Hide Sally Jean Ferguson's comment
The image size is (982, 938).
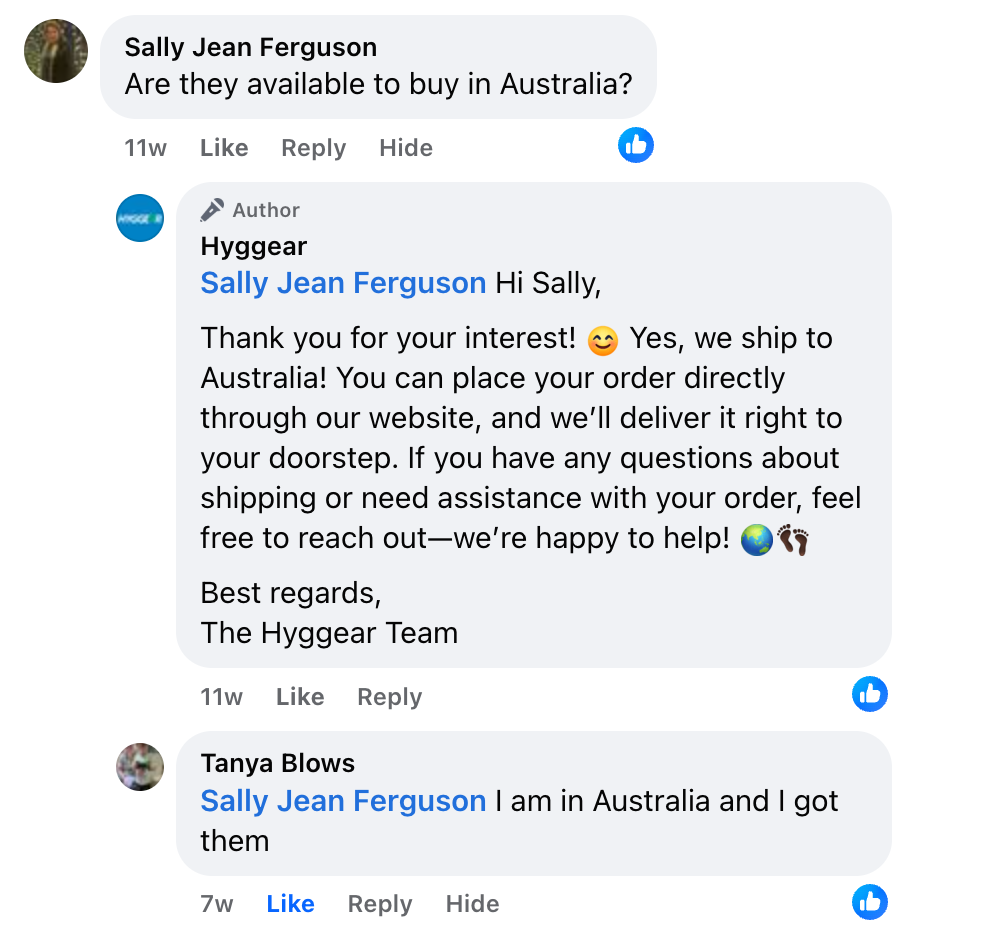coord(406,148)
